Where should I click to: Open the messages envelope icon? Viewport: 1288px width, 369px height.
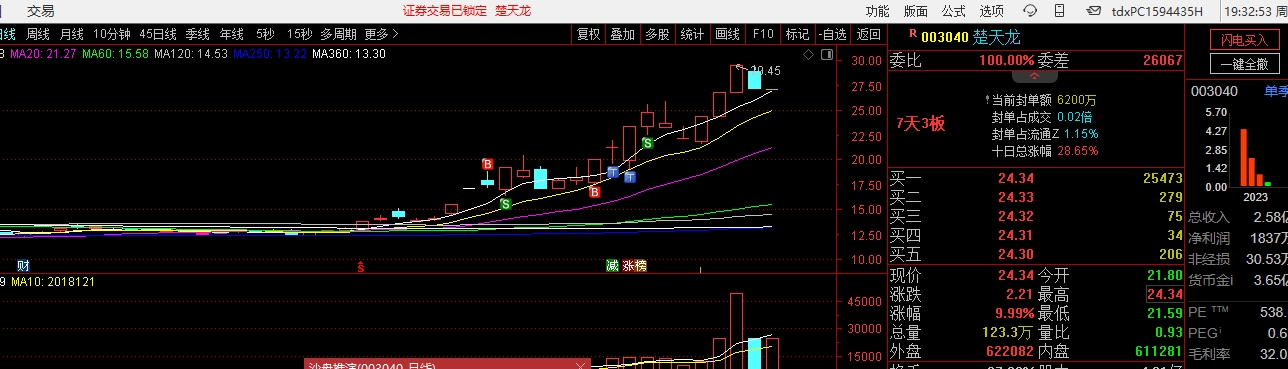pyautogui.click(x=1093, y=10)
